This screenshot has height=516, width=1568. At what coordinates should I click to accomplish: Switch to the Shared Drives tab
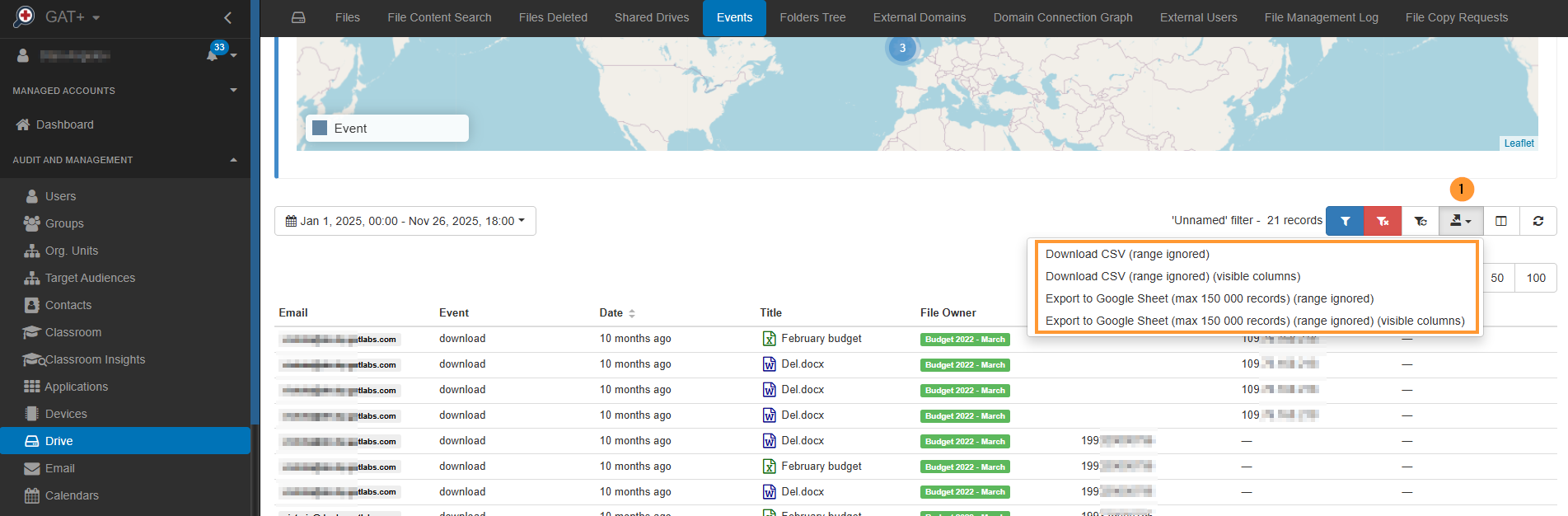pyautogui.click(x=651, y=17)
